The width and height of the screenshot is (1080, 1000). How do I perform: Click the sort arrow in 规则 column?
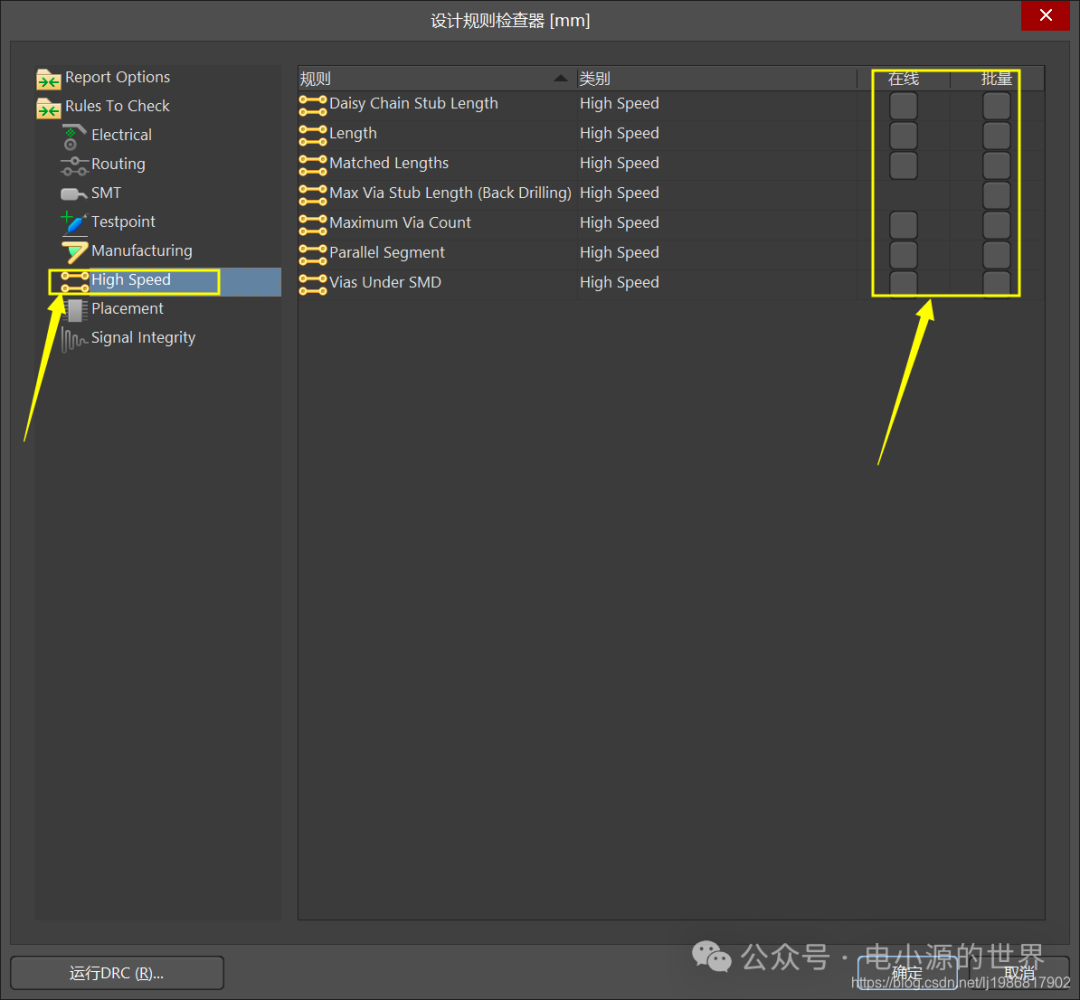(x=561, y=79)
